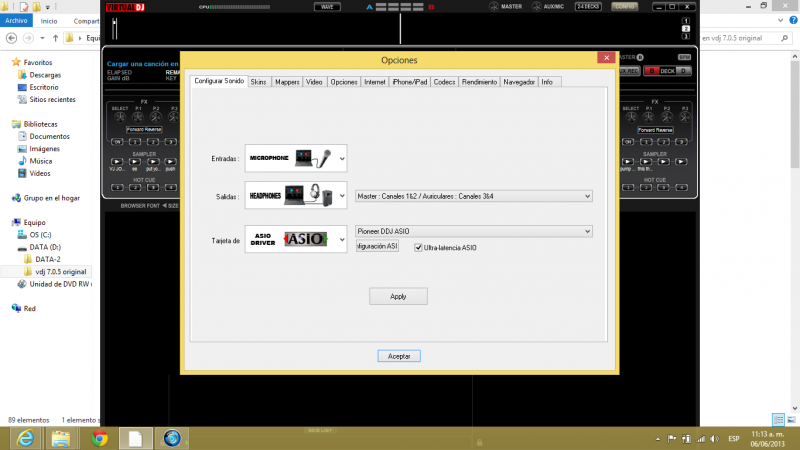The width and height of the screenshot is (800, 450).
Task: Click the left deck FX SELECT knob
Action: pos(120,117)
